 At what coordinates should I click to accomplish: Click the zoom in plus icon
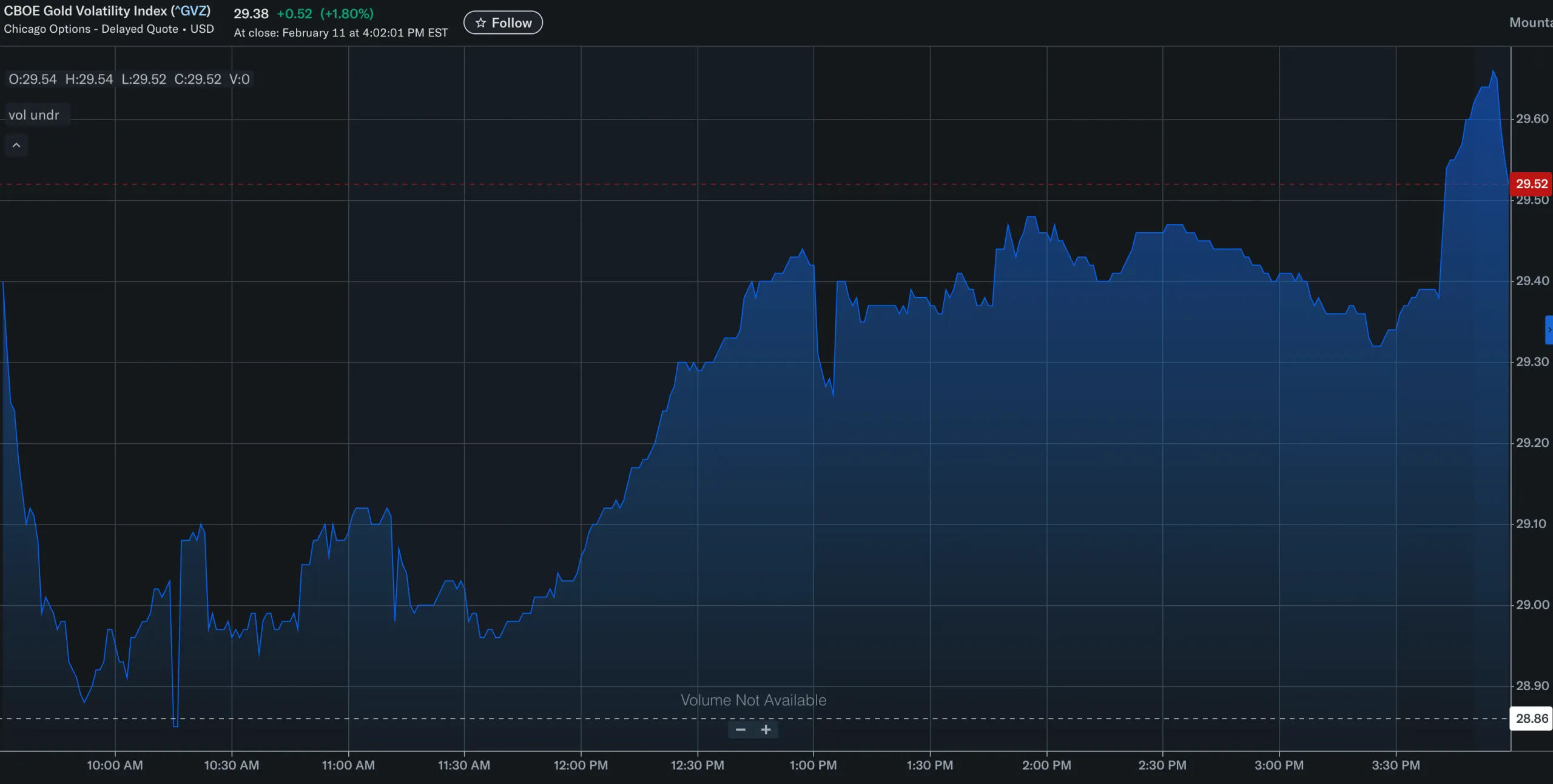(767, 730)
